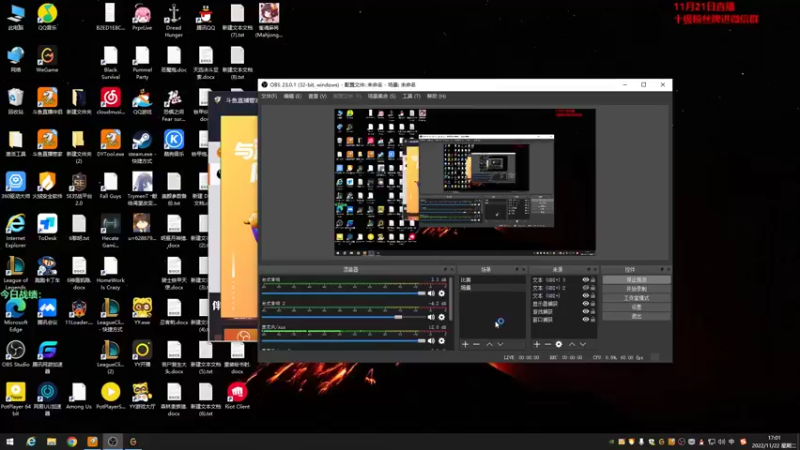Toggle lock for 游戏捕获 source

coord(593,311)
